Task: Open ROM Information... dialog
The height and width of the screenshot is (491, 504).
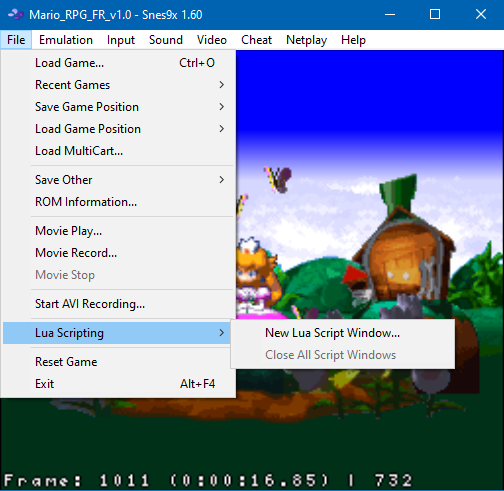Action: 117,202
